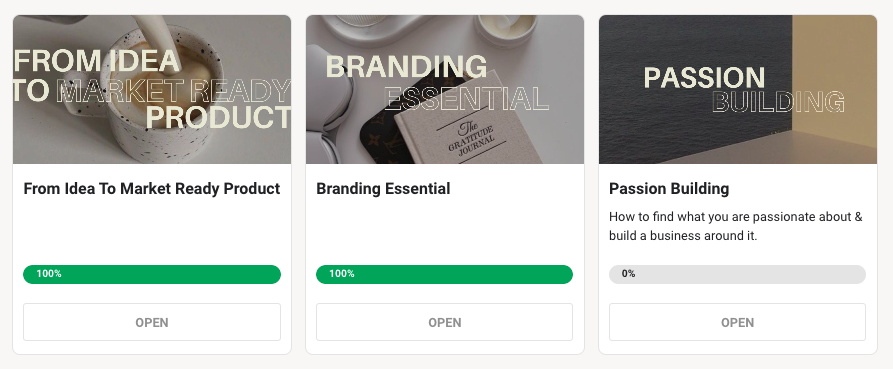Click the Passion Building cover image
The height and width of the screenshot is (369, 893).
click(738, 89)
